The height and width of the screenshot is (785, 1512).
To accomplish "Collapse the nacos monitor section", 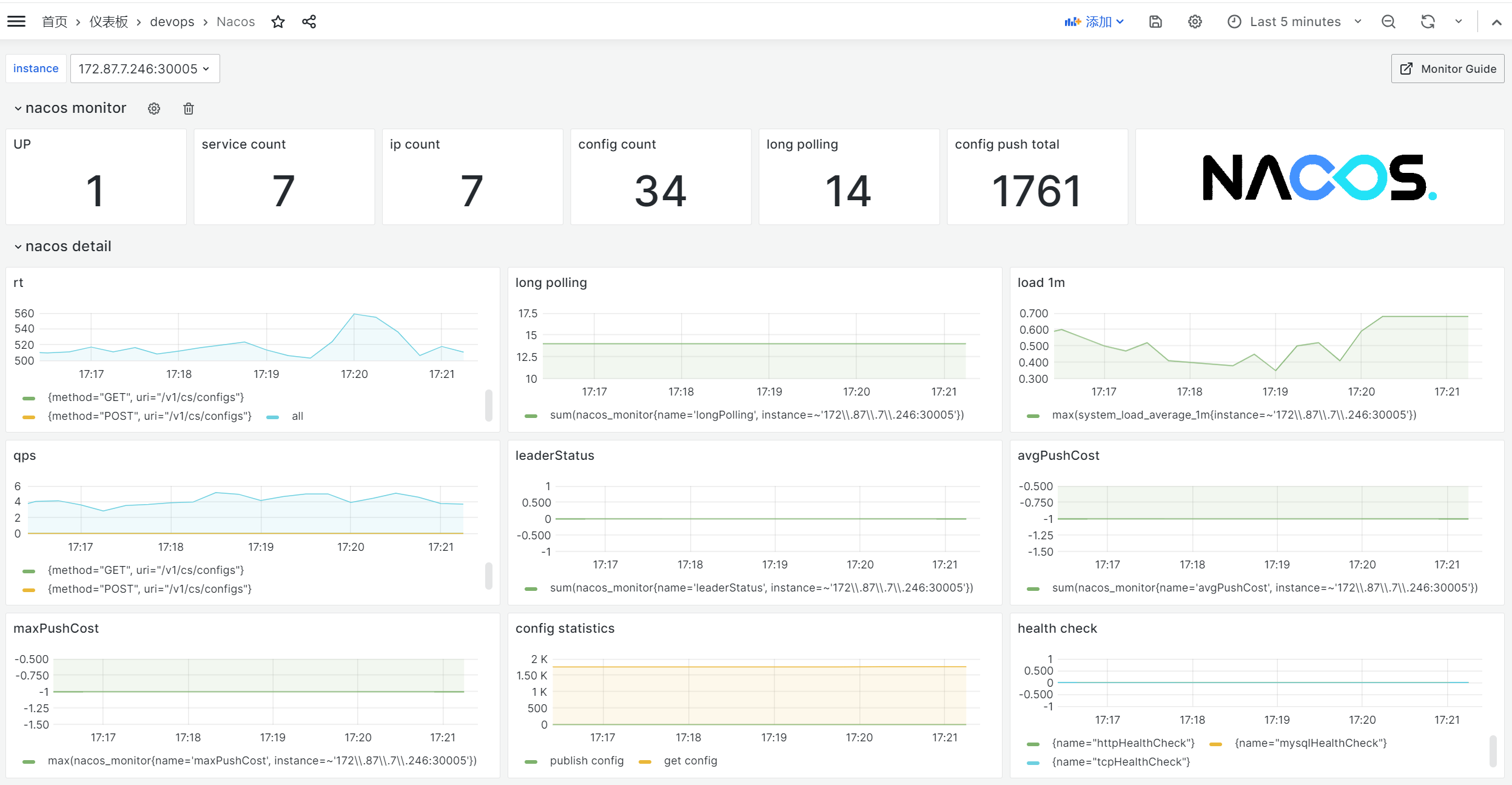I will 18,108.
